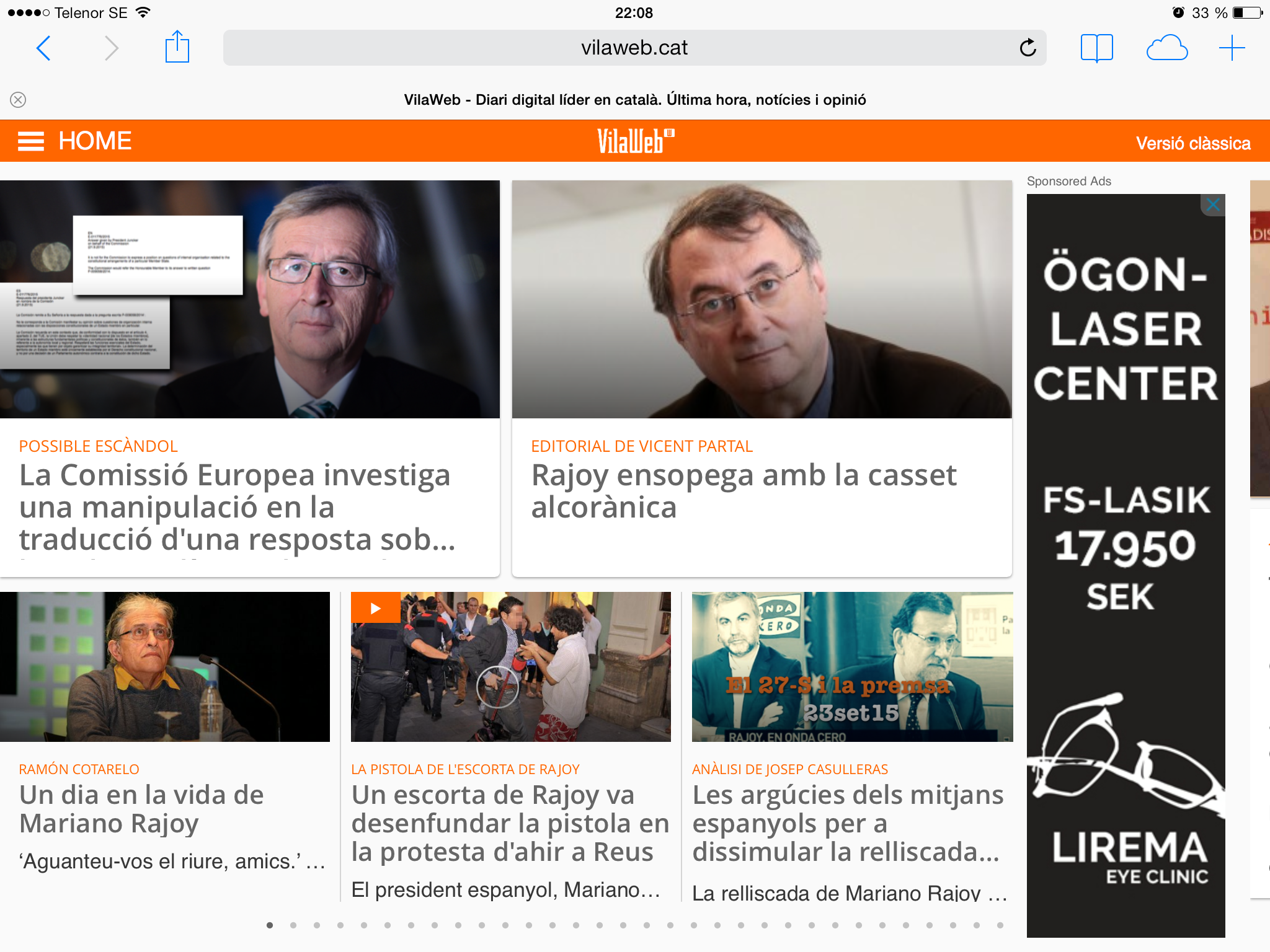Screen dimensions: 1270x952
Task: Play the Rajoy escort video with the orange play badge
Action: point(375,607)
